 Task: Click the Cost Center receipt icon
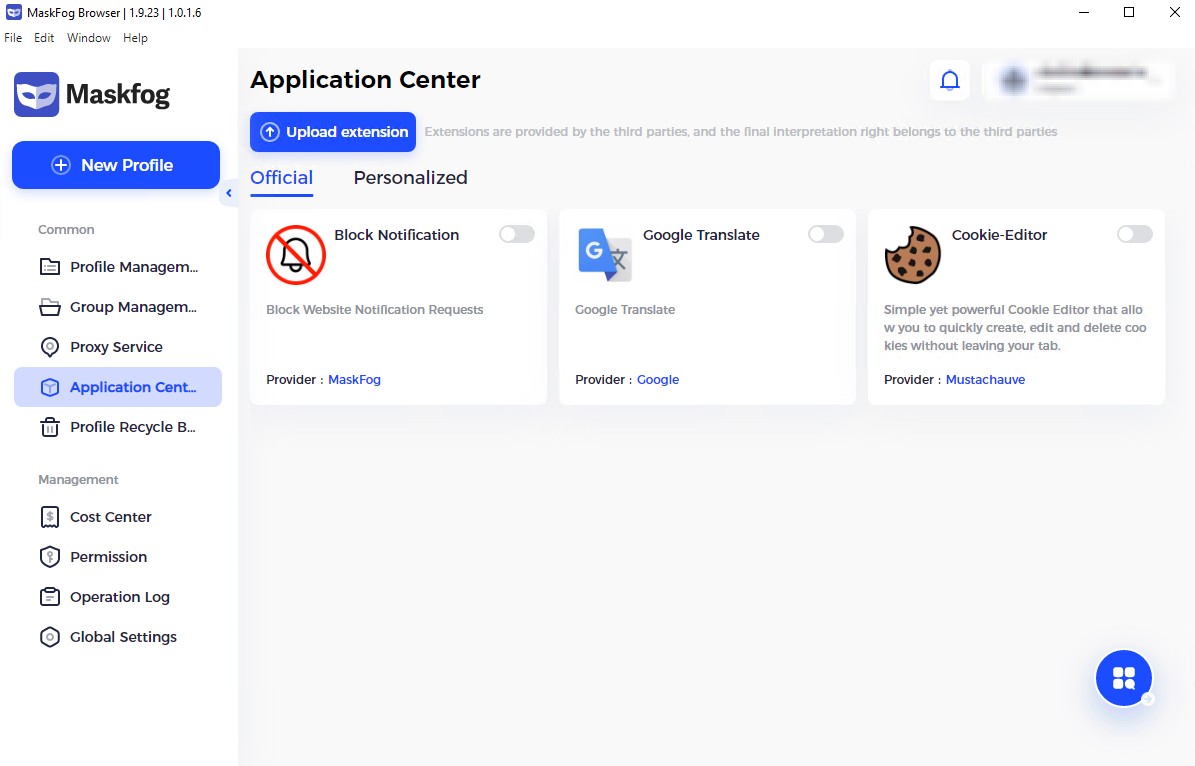(x=50, y=517)
